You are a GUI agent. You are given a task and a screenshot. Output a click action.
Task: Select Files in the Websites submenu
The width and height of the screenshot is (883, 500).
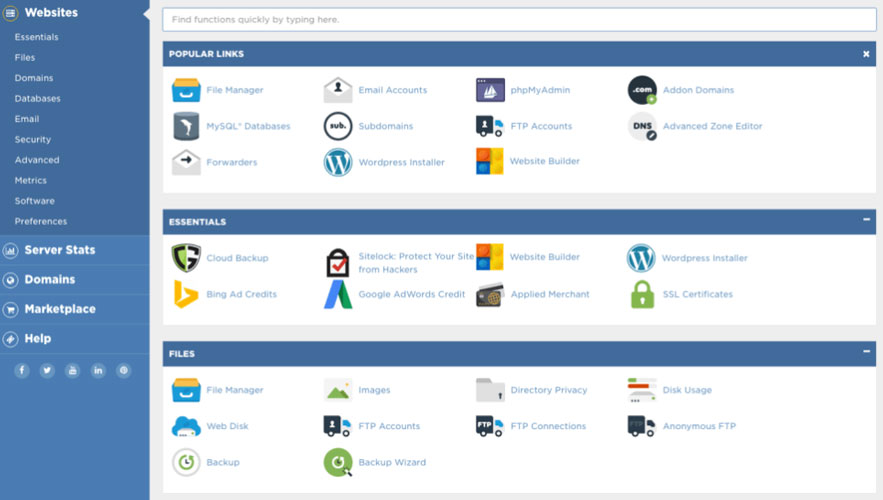25,57
